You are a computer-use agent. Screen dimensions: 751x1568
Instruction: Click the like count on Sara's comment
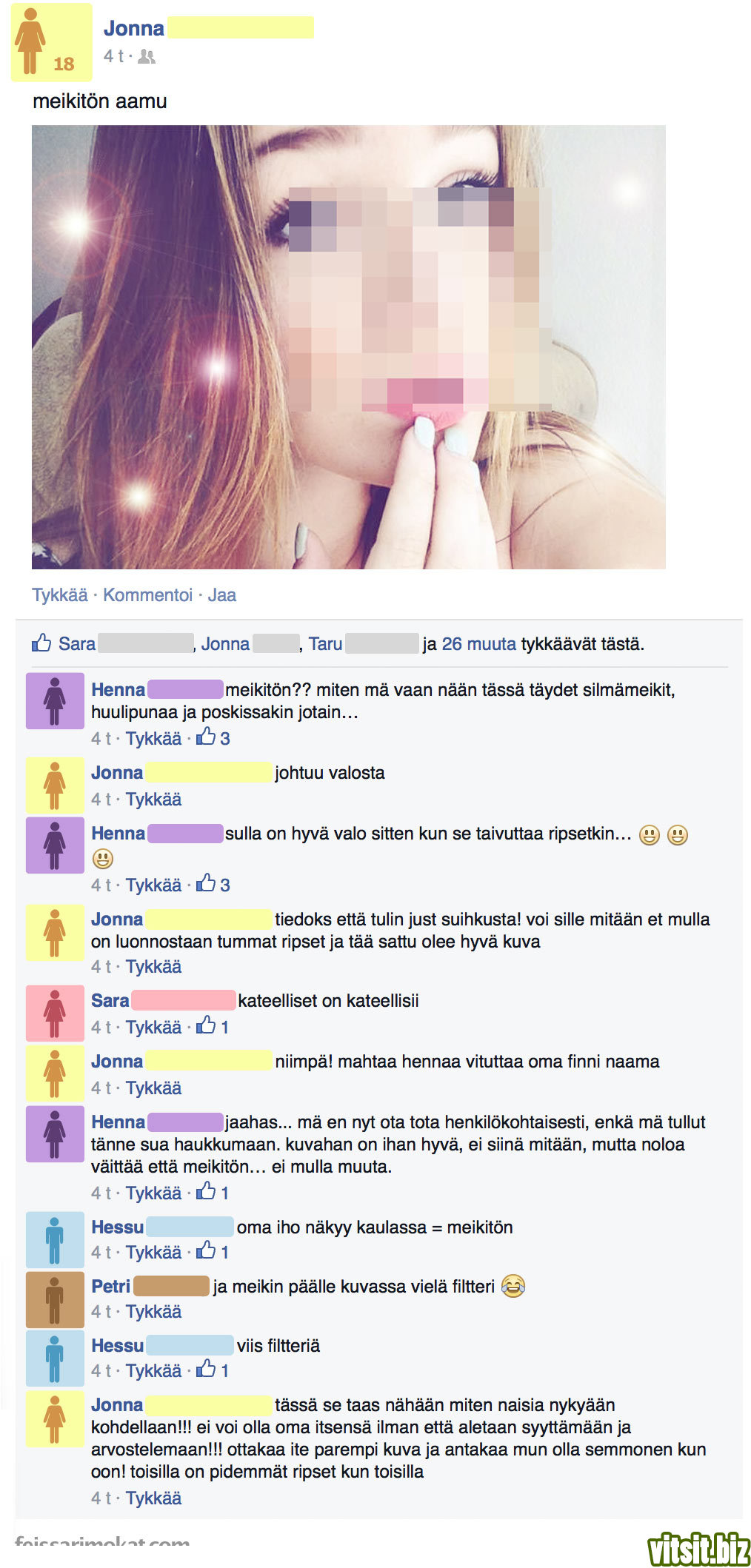click(213, 1026)
